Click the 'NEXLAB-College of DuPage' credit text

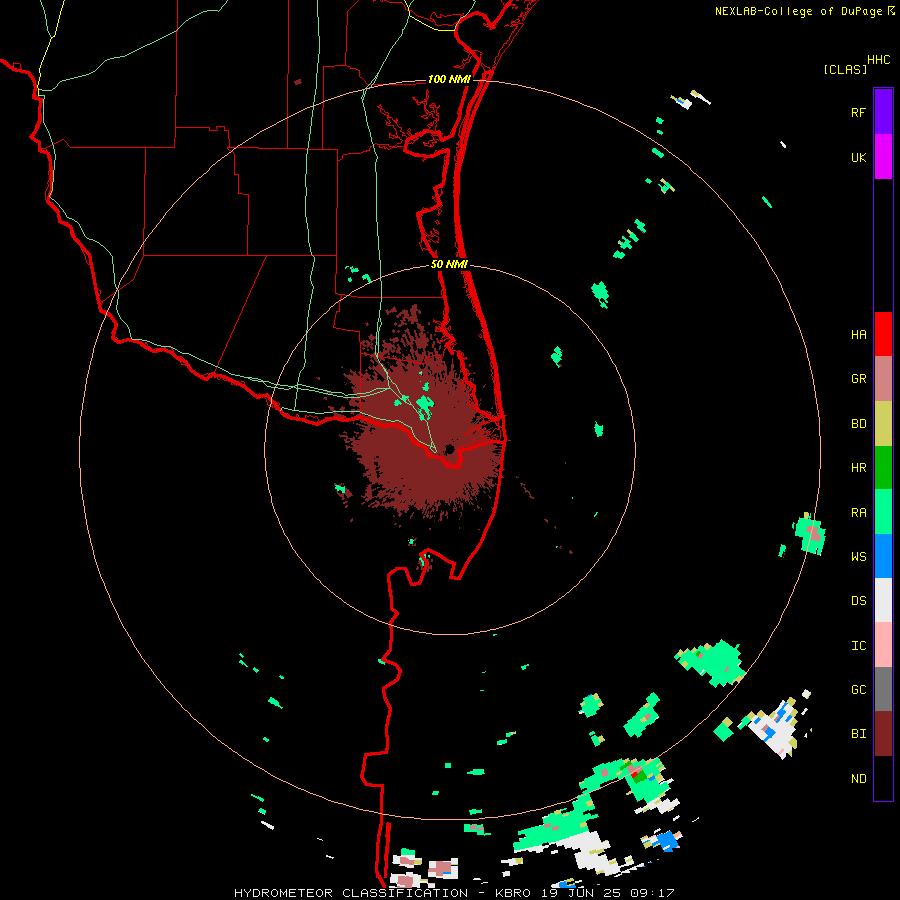point(798,11)
